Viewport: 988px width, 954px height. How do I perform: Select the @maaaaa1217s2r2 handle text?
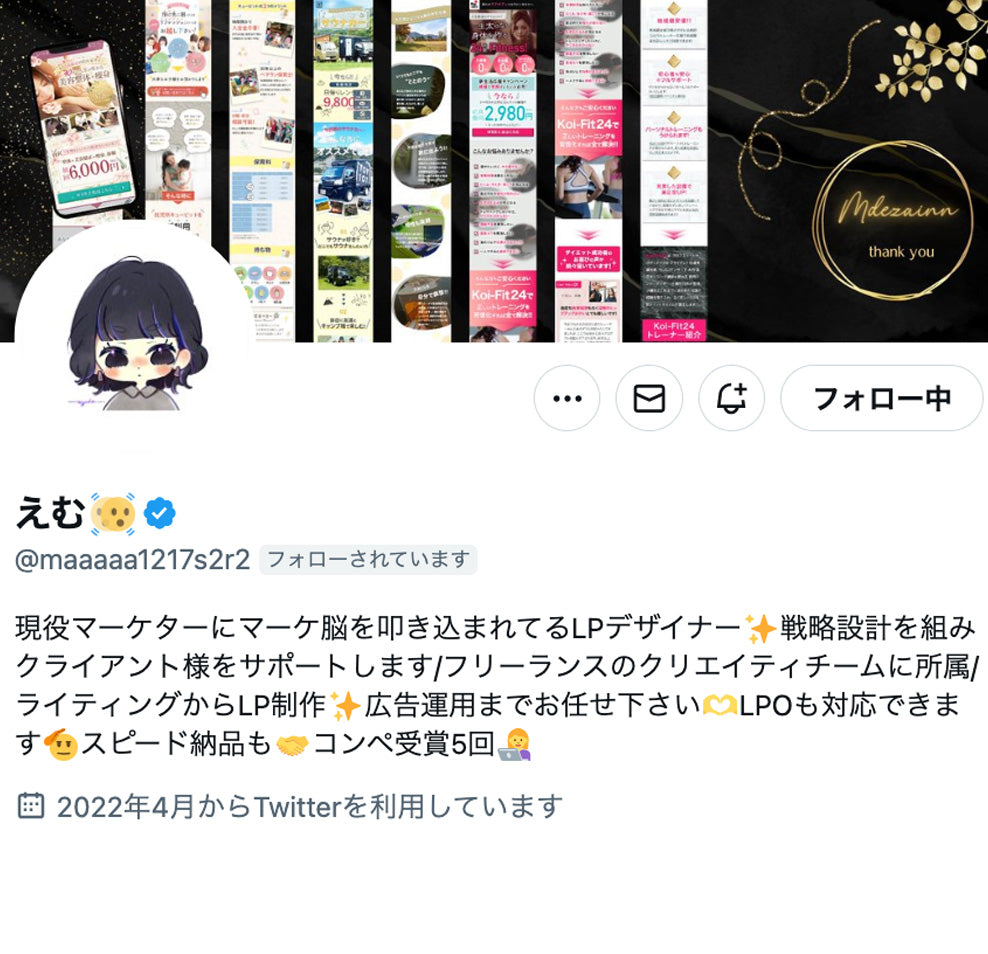pyautogui.click(x=133, y=560)
